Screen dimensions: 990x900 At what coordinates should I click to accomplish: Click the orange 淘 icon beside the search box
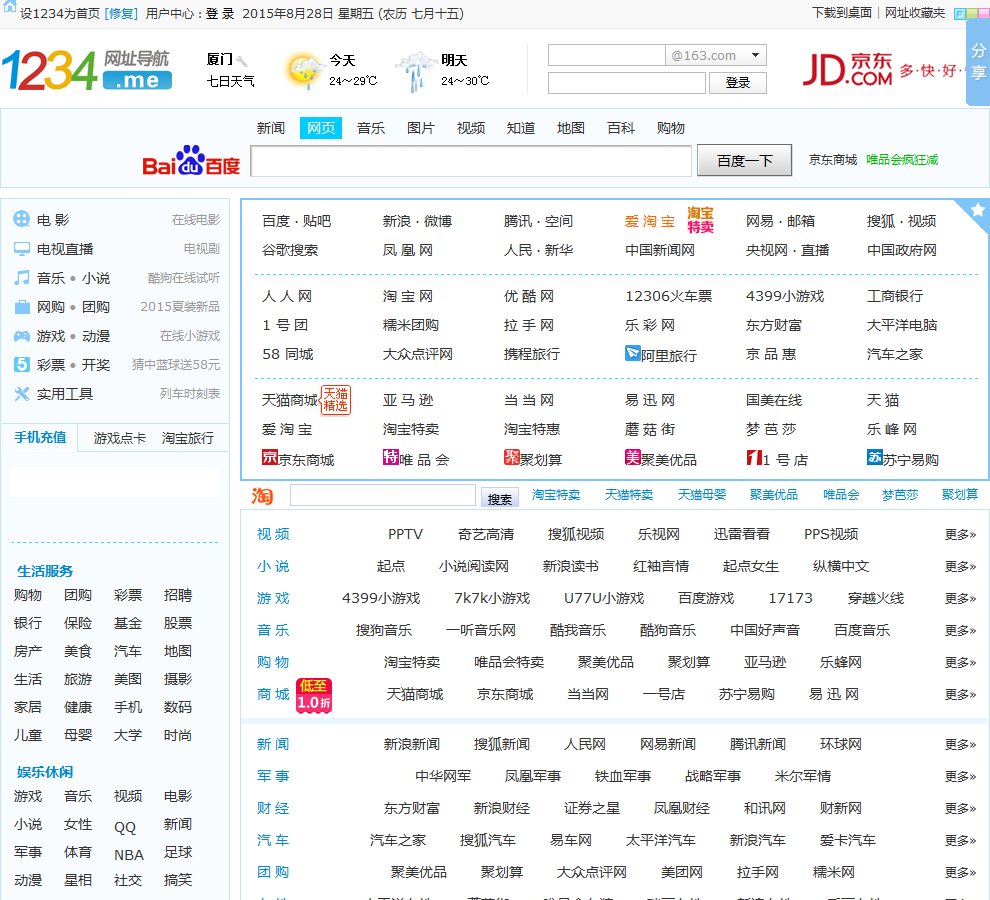(262, 496)
